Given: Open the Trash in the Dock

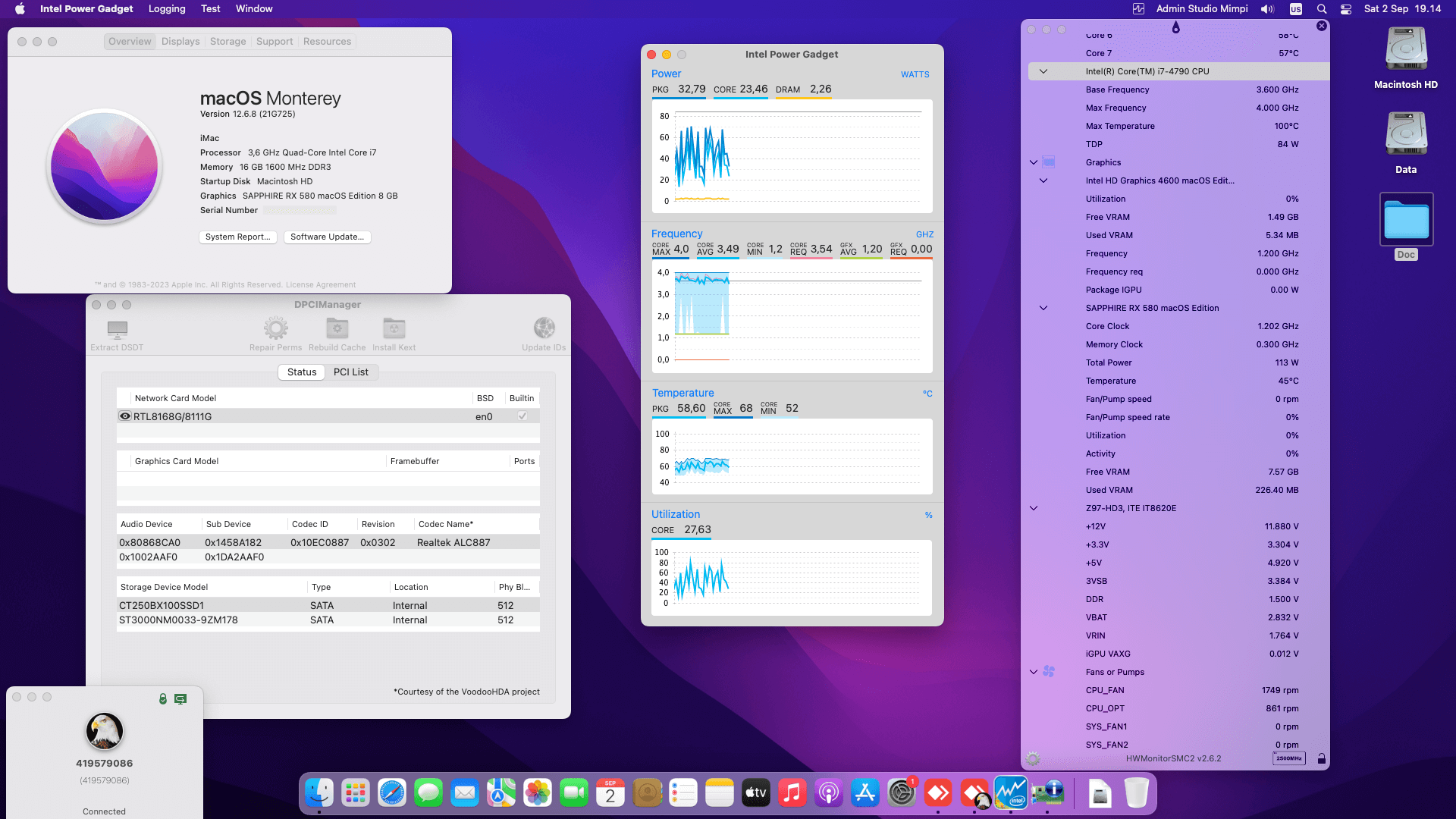Looking at the screenshot, I should [1136, 793].
